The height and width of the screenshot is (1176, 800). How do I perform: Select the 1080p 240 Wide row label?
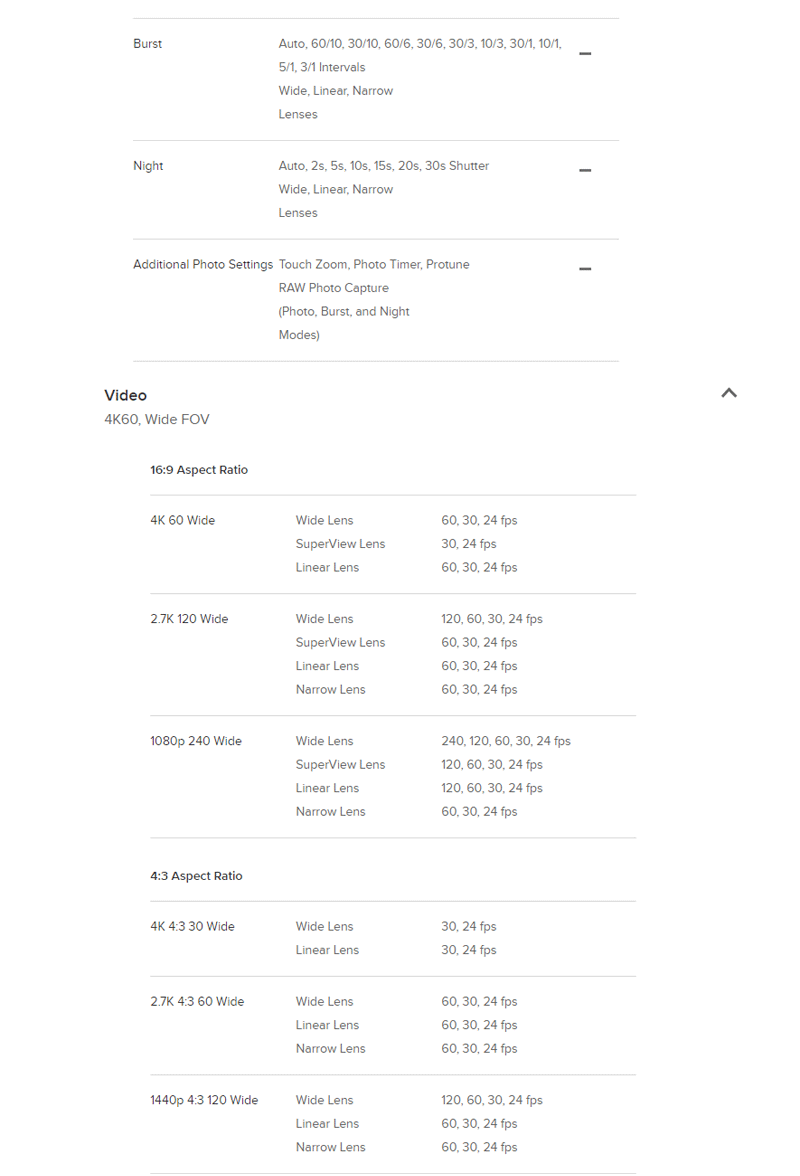pyautogui.click(x=196, y=741)
